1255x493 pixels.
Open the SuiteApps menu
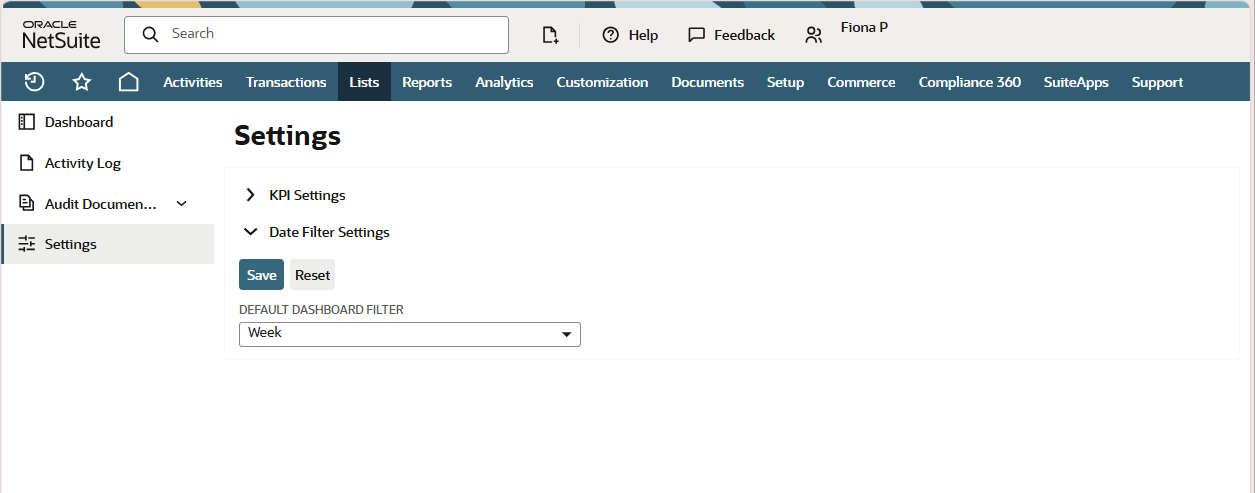pos(1076,82)
